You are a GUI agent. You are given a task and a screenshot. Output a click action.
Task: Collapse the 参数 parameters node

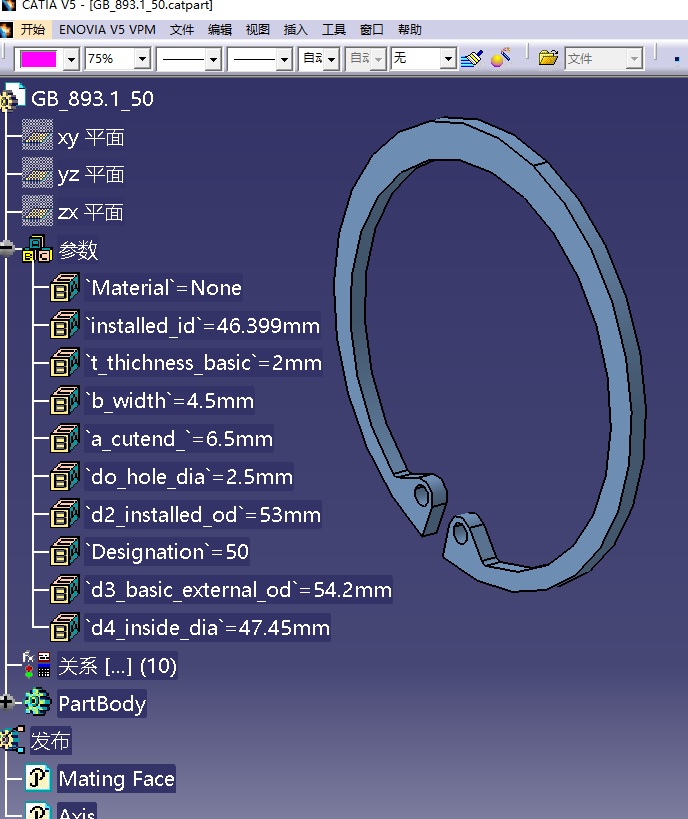pyautogui.click(x=6, y=249)
